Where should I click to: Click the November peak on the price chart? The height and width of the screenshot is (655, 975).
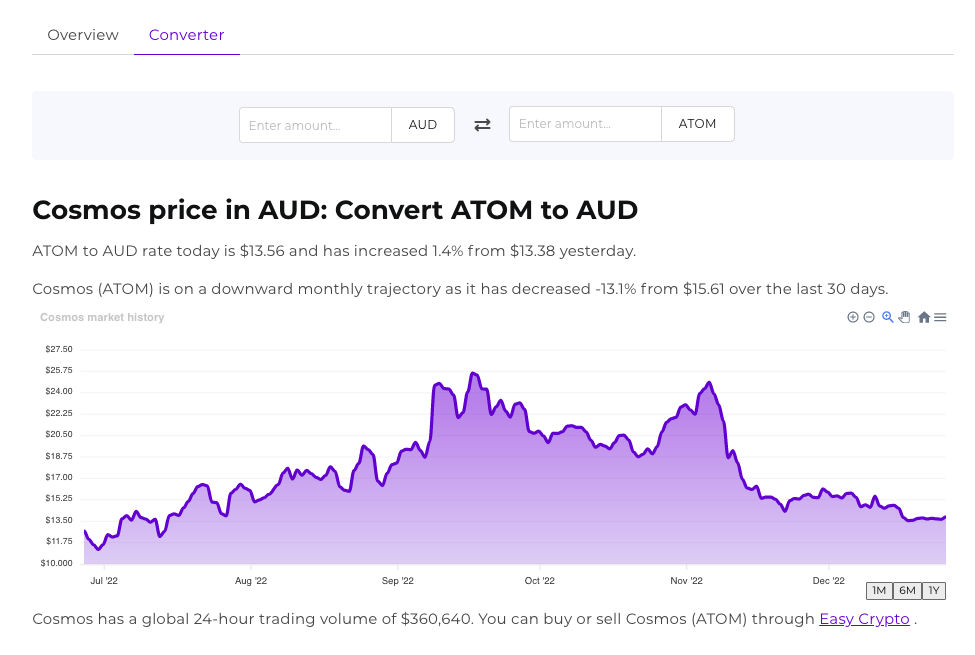(x=709, y=383)
